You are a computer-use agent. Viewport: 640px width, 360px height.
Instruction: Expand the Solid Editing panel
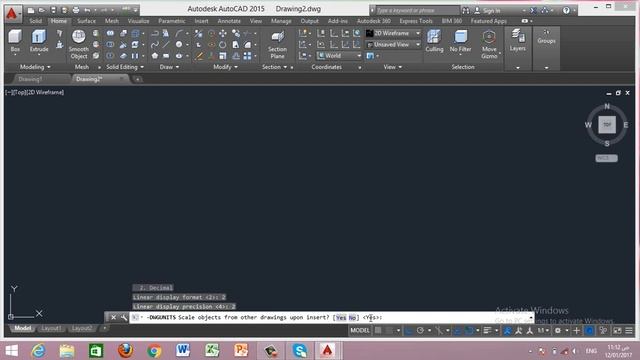click(125, 67)
